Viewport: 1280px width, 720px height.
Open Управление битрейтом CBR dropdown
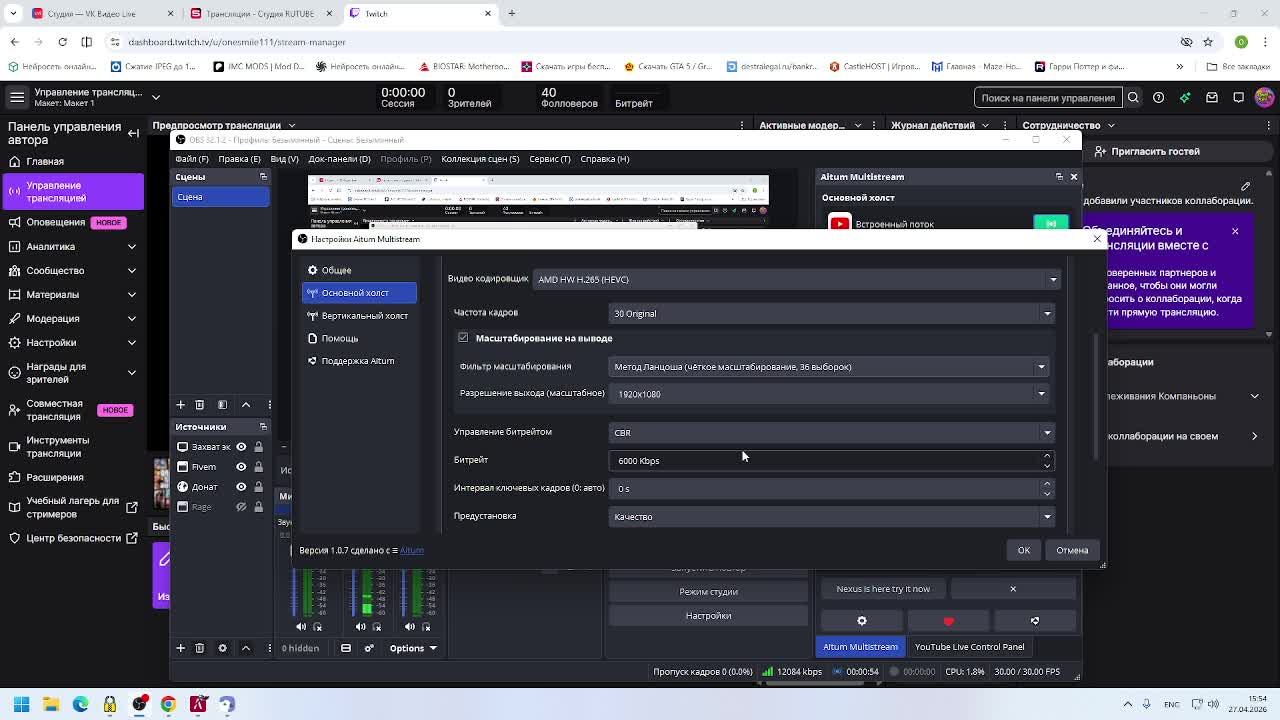(831, 433)
